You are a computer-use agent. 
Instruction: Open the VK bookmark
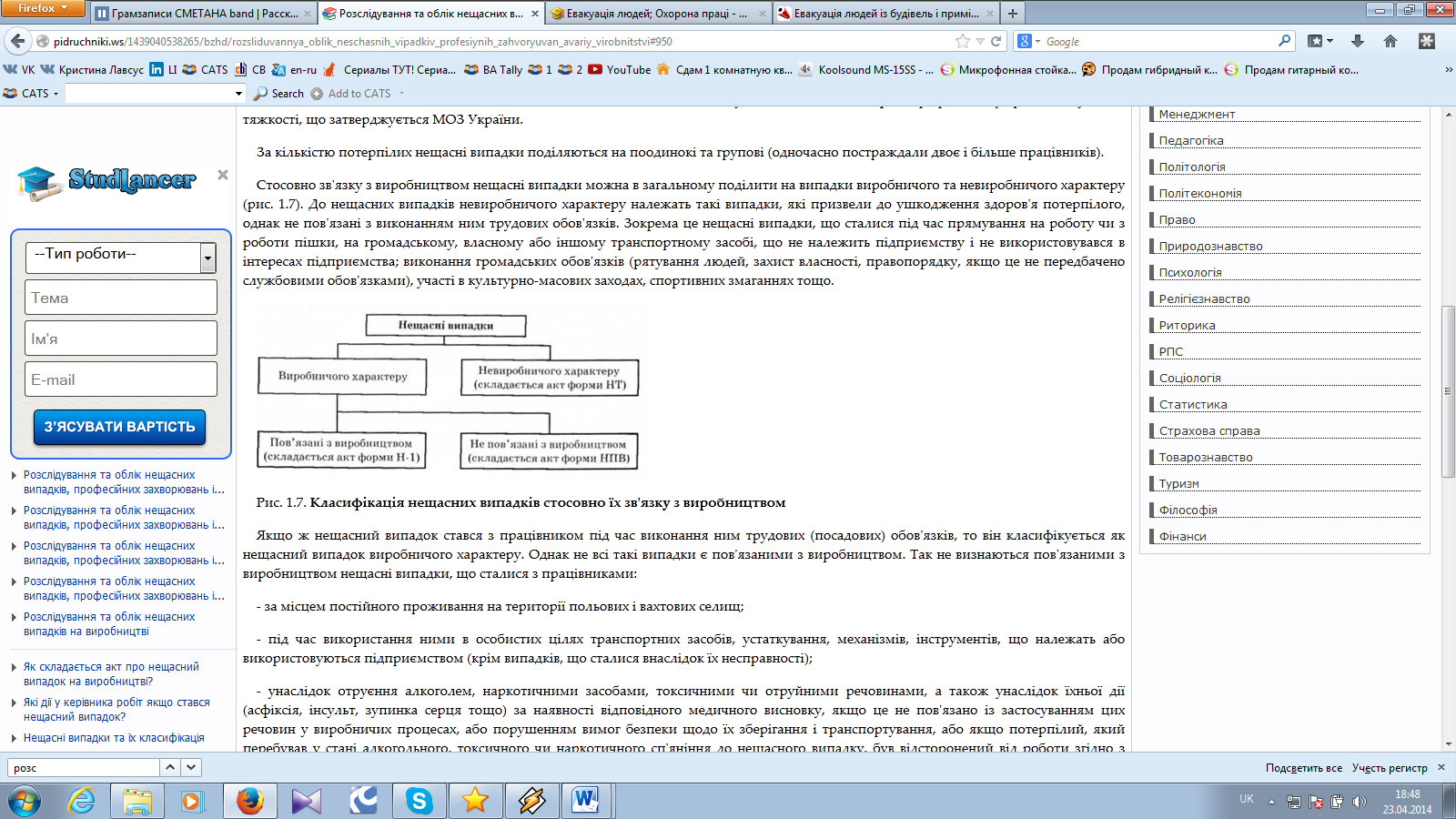pos(19,69)
